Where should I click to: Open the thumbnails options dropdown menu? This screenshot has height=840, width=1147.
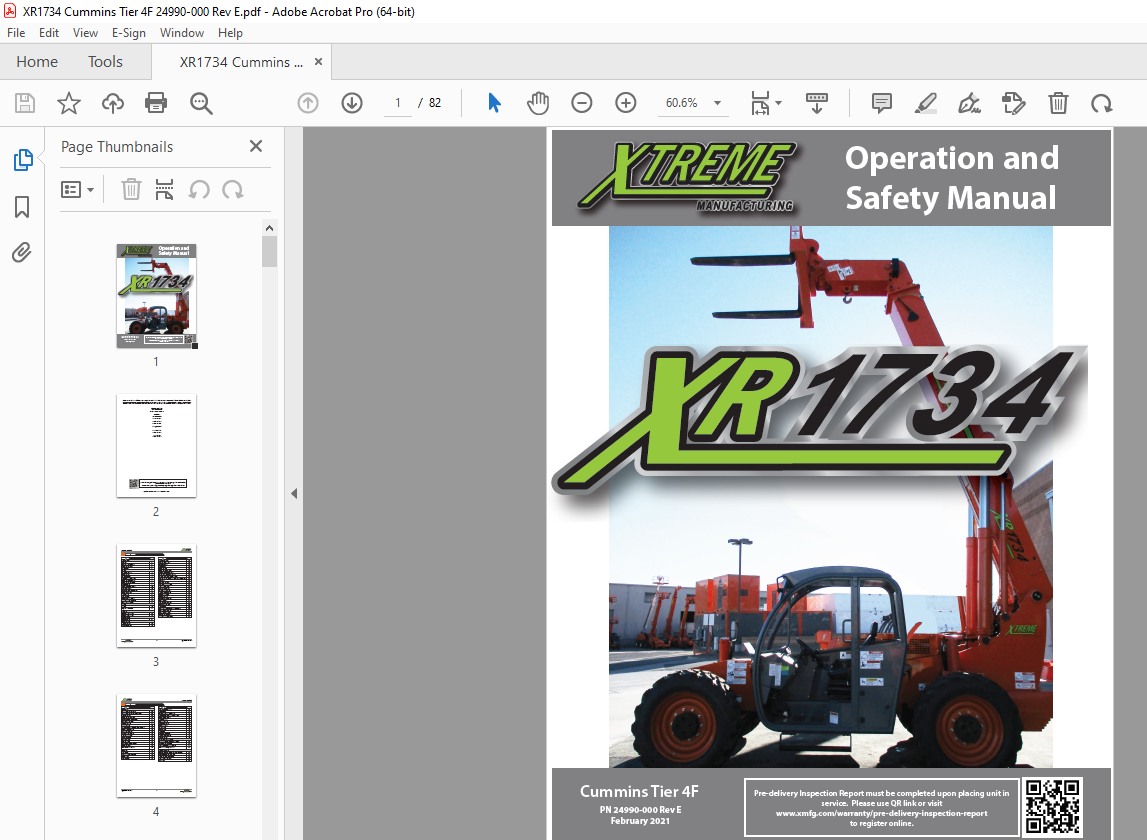click(77, 190)
